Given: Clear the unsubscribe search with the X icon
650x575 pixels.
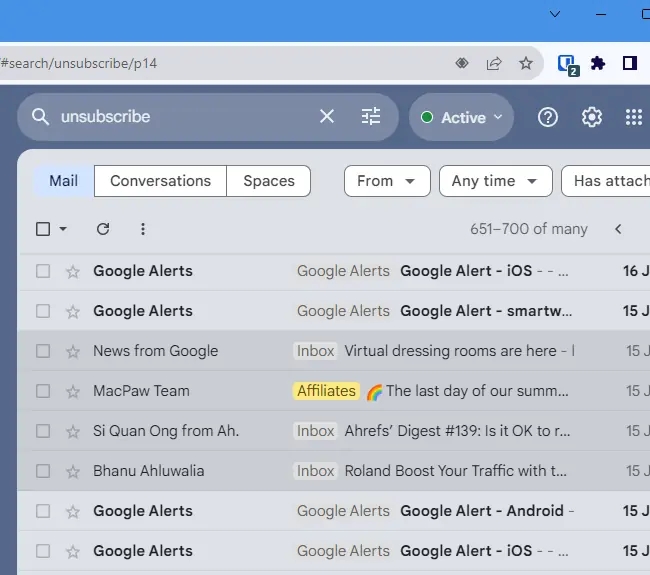Looking at the screenshot, I should pos(327,116).
